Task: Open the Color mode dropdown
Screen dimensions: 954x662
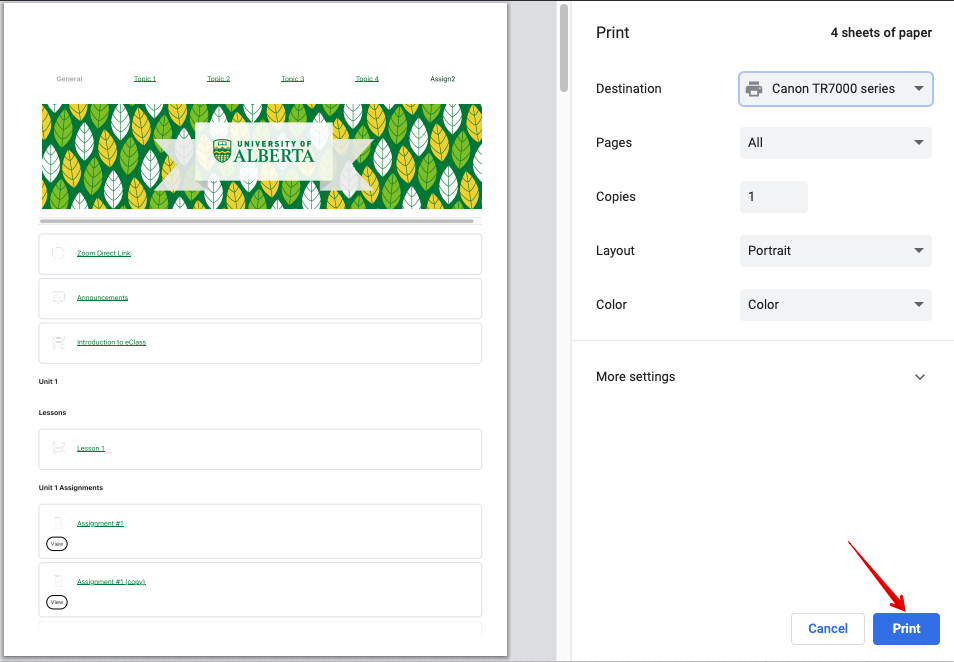Action: (835, 305)
